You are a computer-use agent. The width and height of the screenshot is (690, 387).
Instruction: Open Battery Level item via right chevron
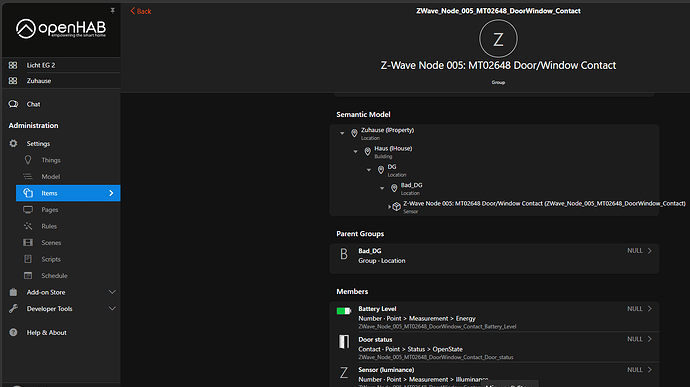point(650,309)
